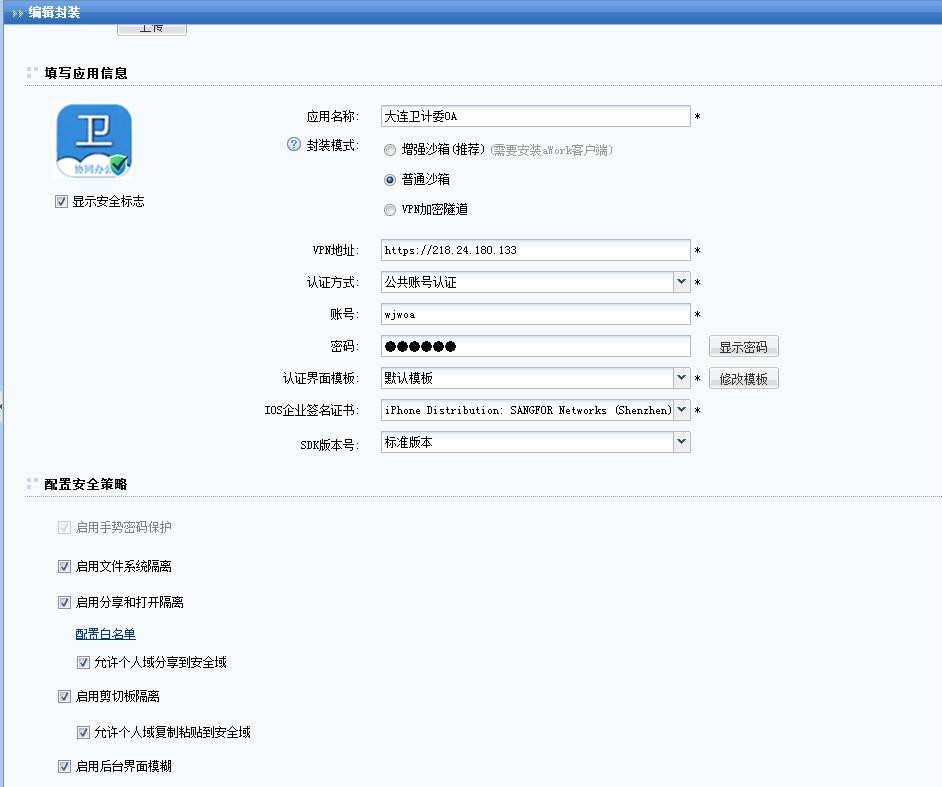
Task: Select 增强沙箱(推荐) radio option
Action: tap(390, 150)
